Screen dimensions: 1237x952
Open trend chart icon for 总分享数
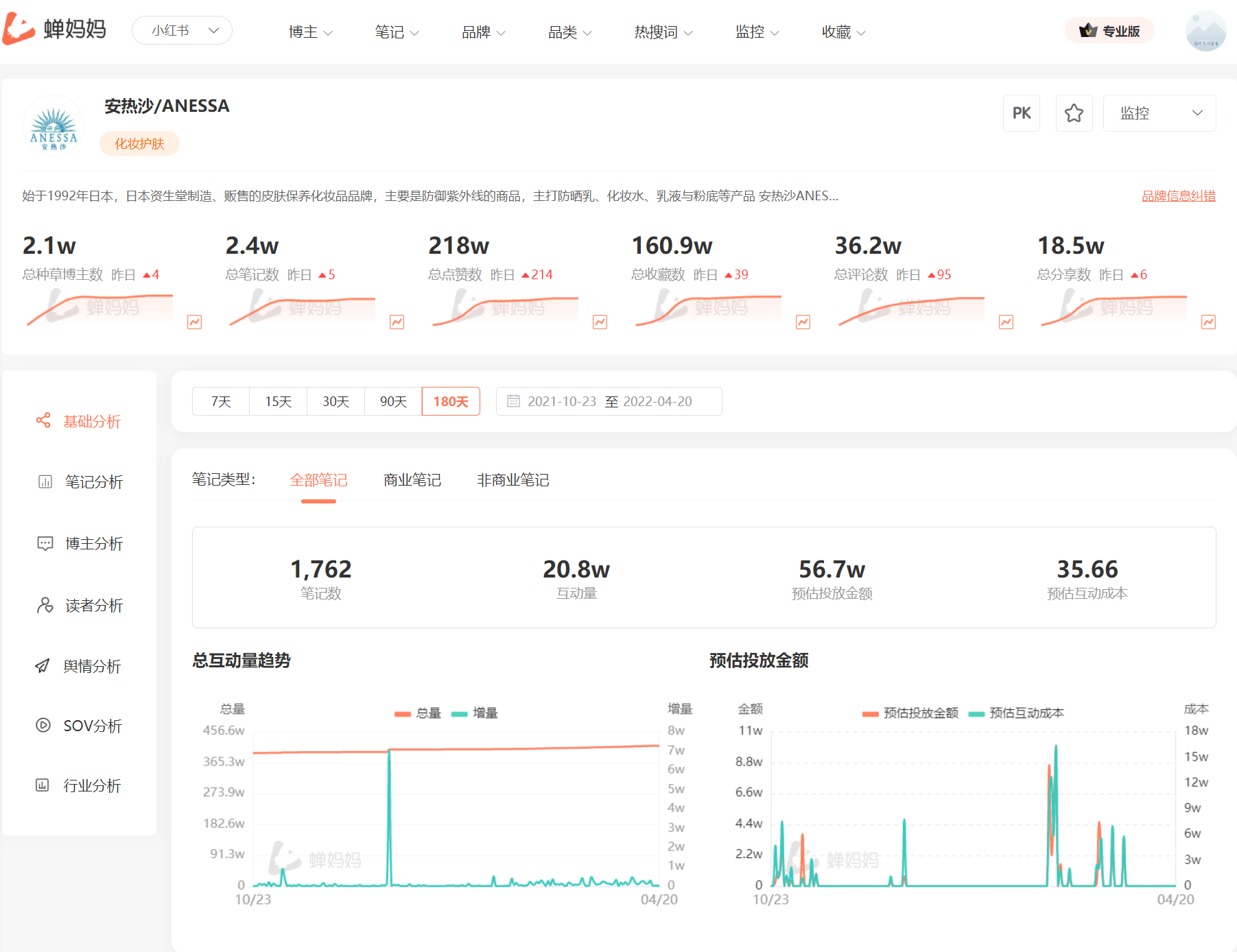coord(1209,322)
